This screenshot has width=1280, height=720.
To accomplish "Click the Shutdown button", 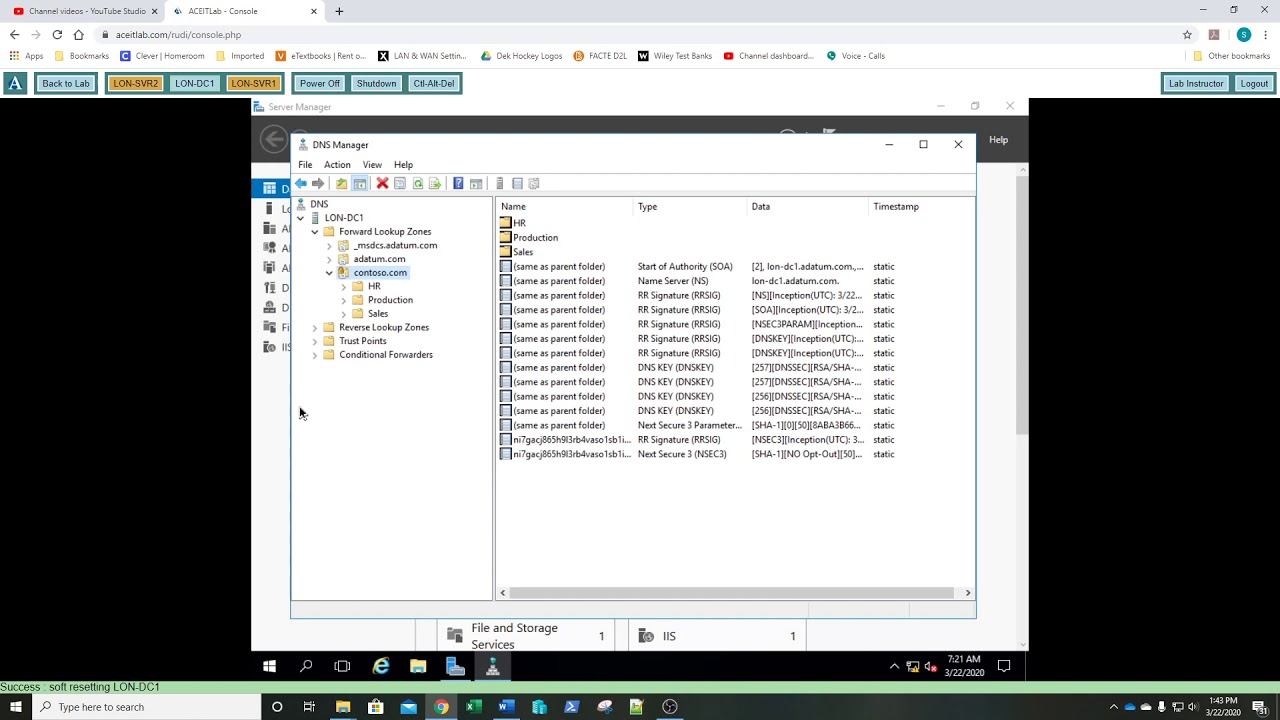I will (x=376, y=84).
